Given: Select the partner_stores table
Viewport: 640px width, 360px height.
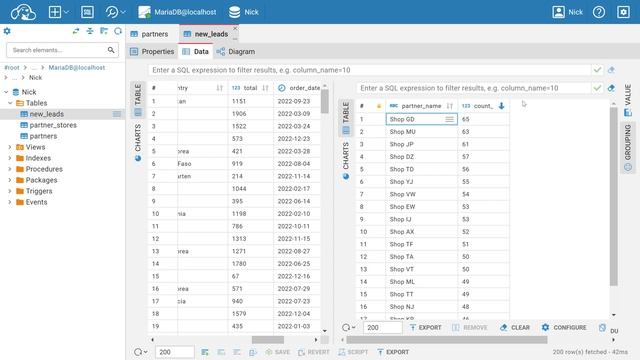Looking at the screenshot, I should click(53, 125).
